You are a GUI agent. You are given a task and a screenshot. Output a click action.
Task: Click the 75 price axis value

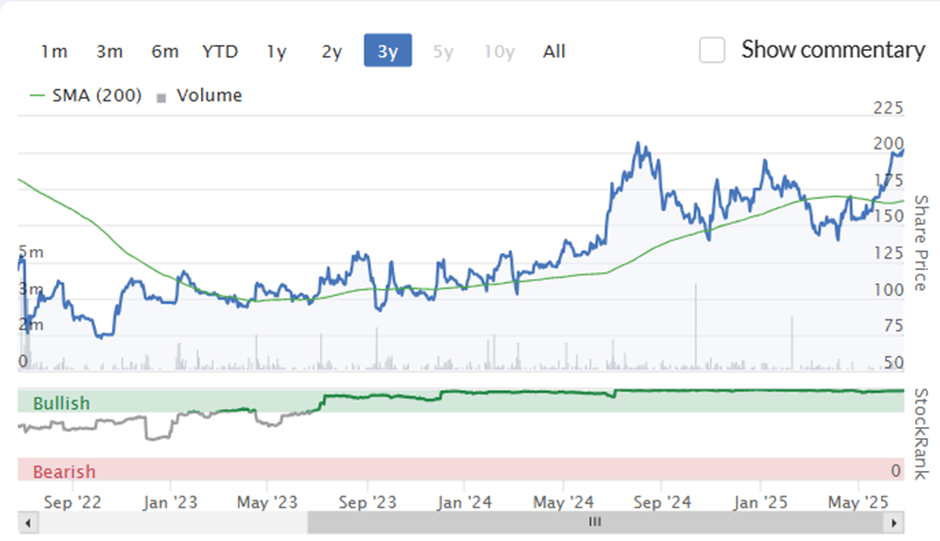[x=893, y=326]
